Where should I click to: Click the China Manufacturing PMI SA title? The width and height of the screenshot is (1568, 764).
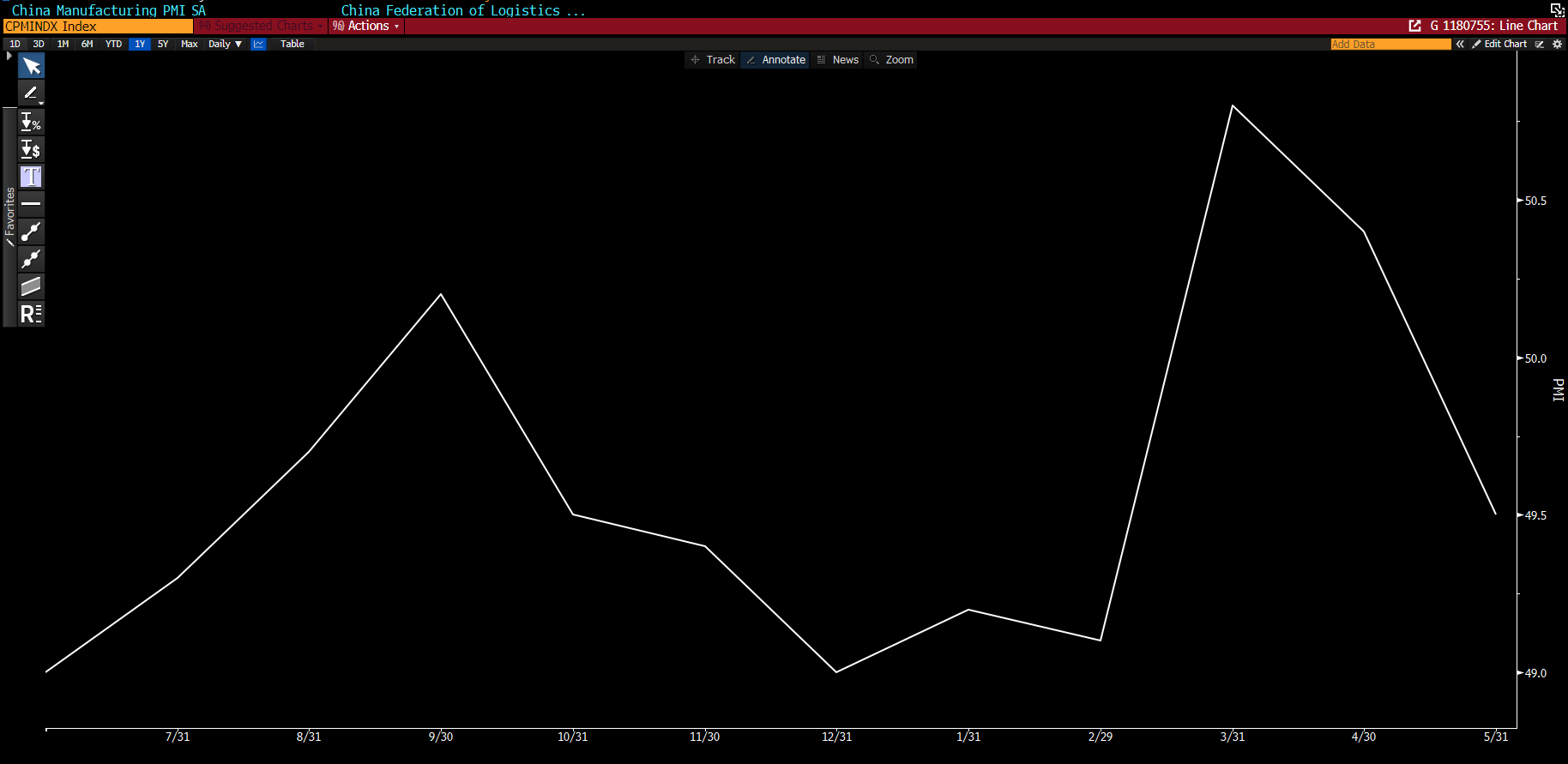pos(109,10)
